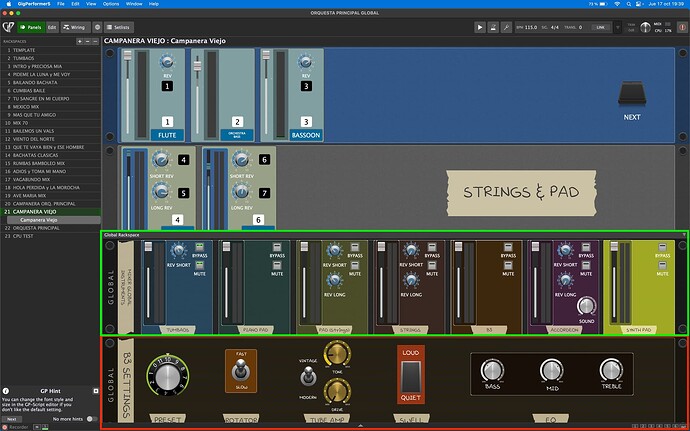Image resolution: width=690 pixels, height=431 pixels.
Task: Remove rackspace with the minus button
Action: coord(87,41)
